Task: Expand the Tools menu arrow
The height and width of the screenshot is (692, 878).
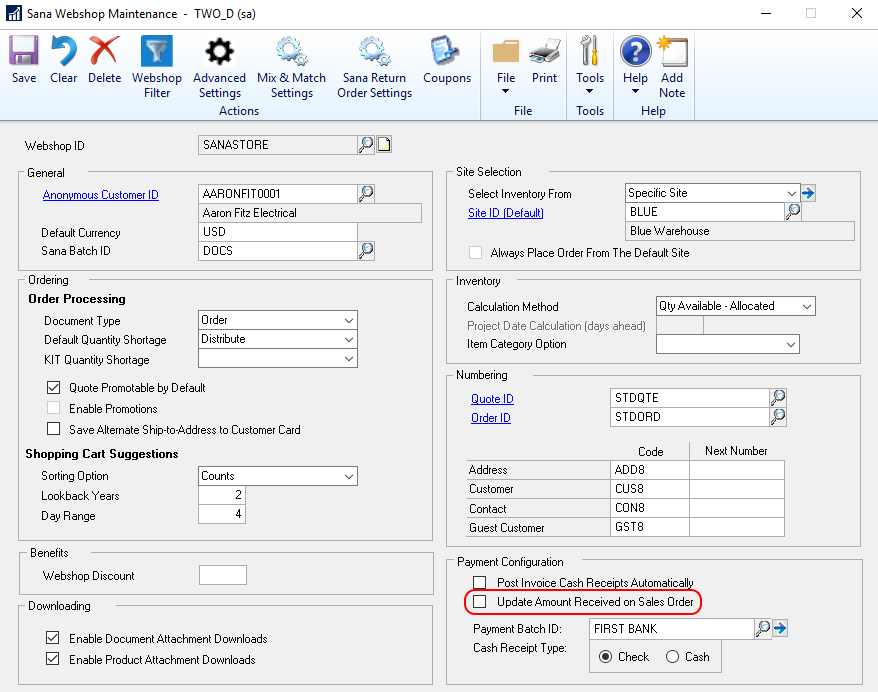Action: [x=590, y=91]
